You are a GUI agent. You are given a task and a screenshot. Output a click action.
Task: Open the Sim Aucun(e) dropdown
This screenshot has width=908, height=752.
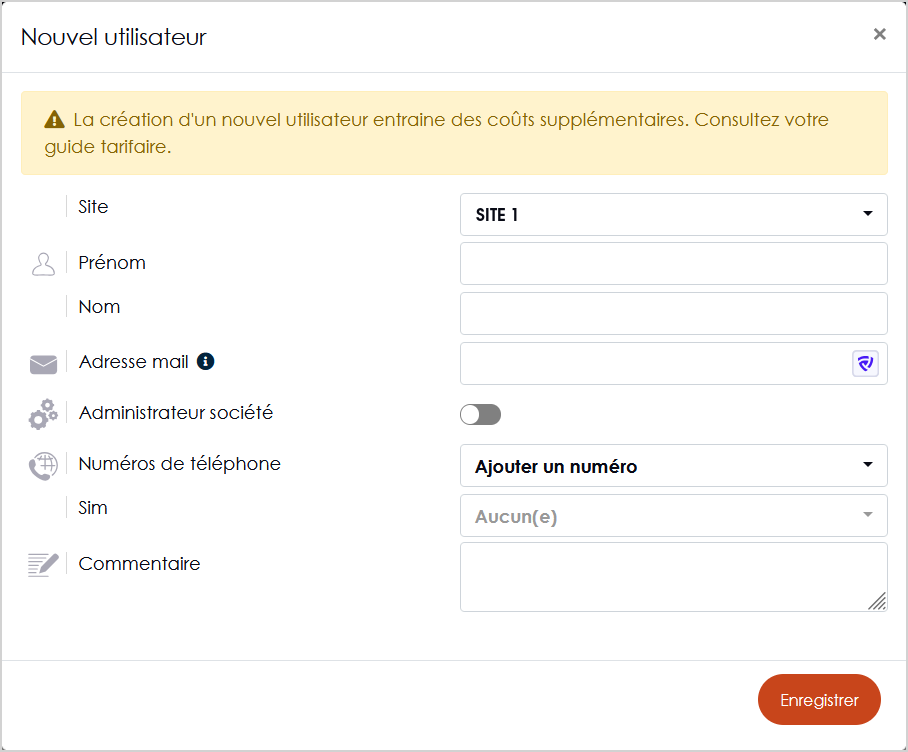(x=673, y=515)
